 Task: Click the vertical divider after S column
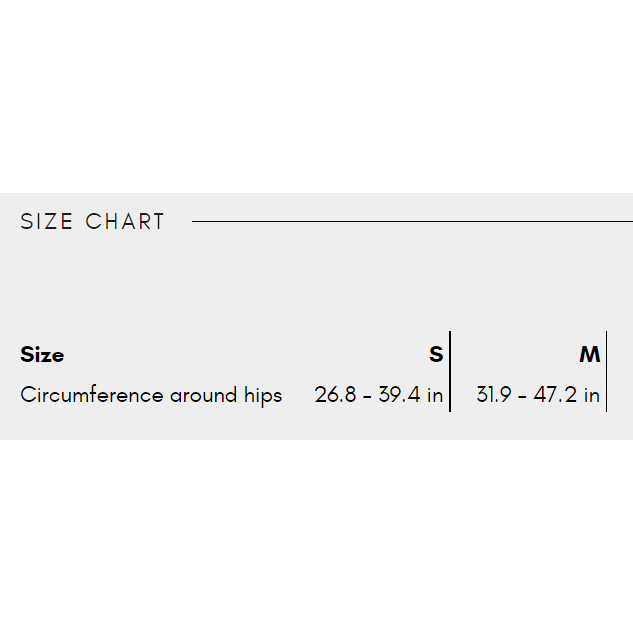450,371
